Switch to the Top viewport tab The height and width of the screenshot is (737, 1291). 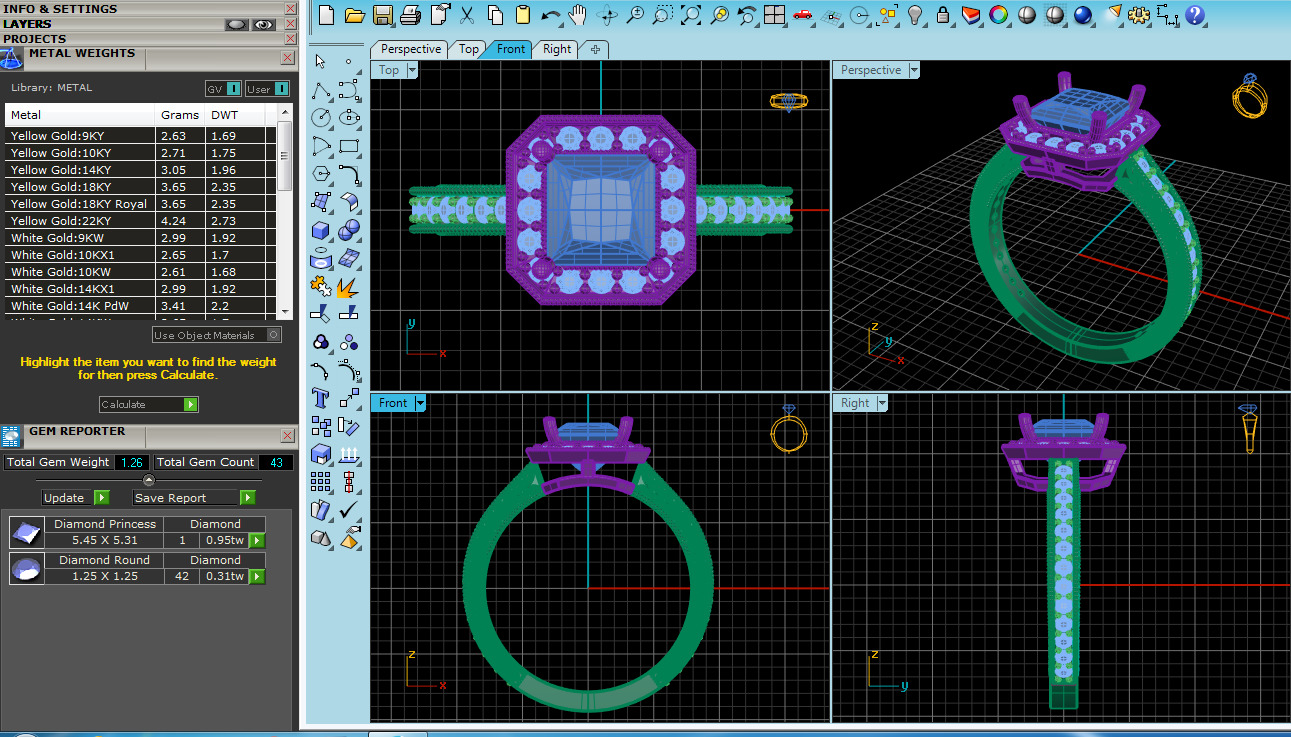(x=469, y=49)
